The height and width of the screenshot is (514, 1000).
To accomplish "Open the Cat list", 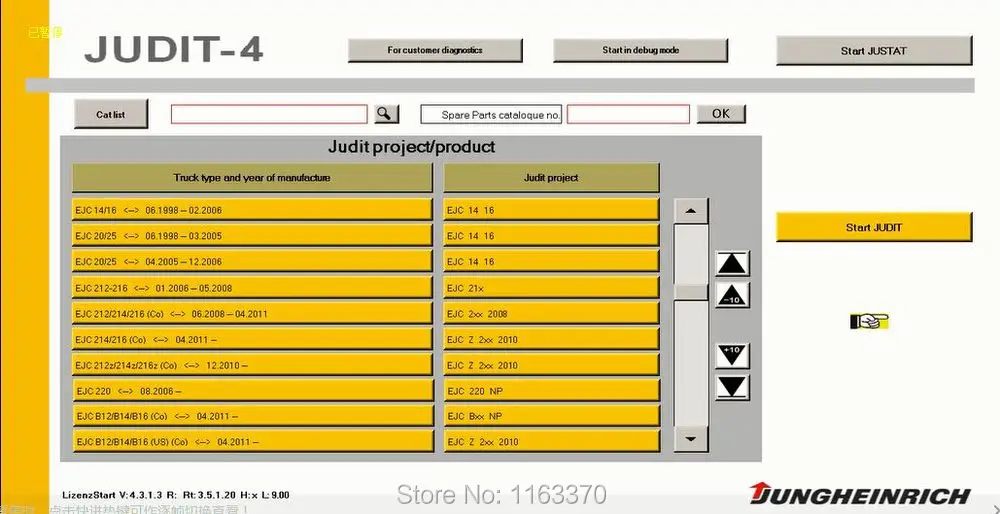I will 111,114.
